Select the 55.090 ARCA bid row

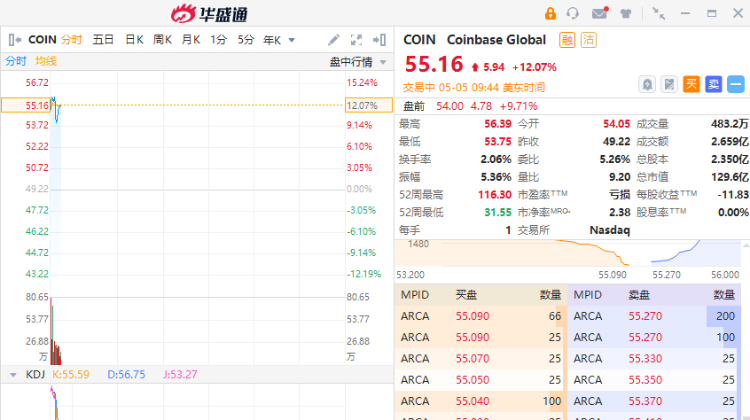481,316
